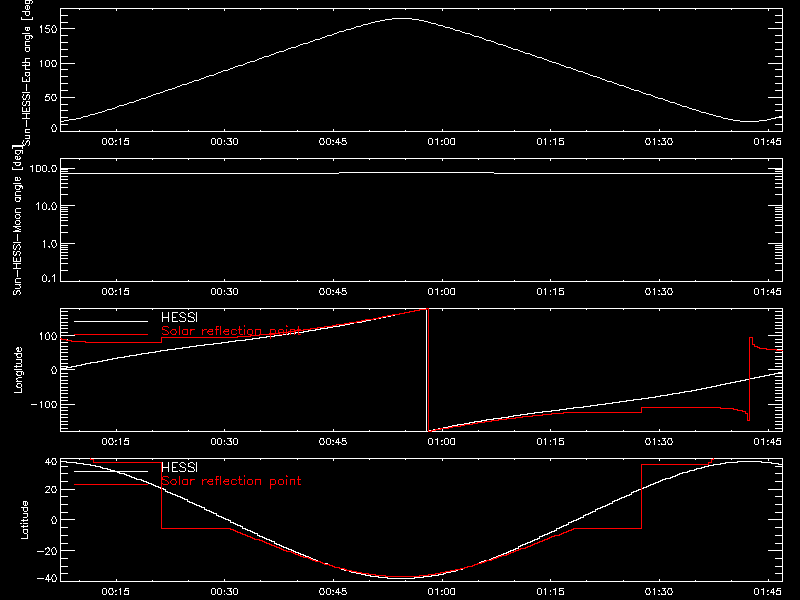Viewport: 800px width, 600px height.
Task: Select the 100.0 tick on Moon angle plot
Action: pos(44,169)
